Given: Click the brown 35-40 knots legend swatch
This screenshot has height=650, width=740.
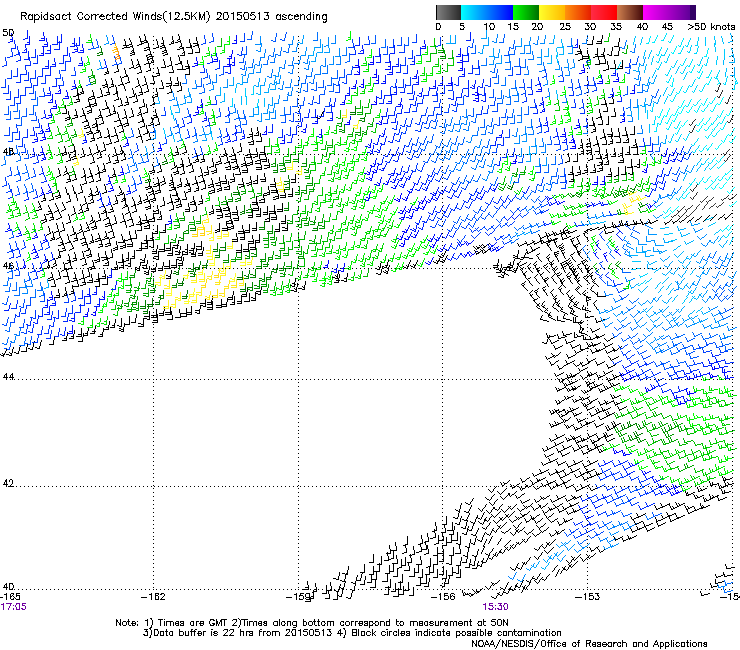Looking at the screenshot, I should tap(630, 12).
